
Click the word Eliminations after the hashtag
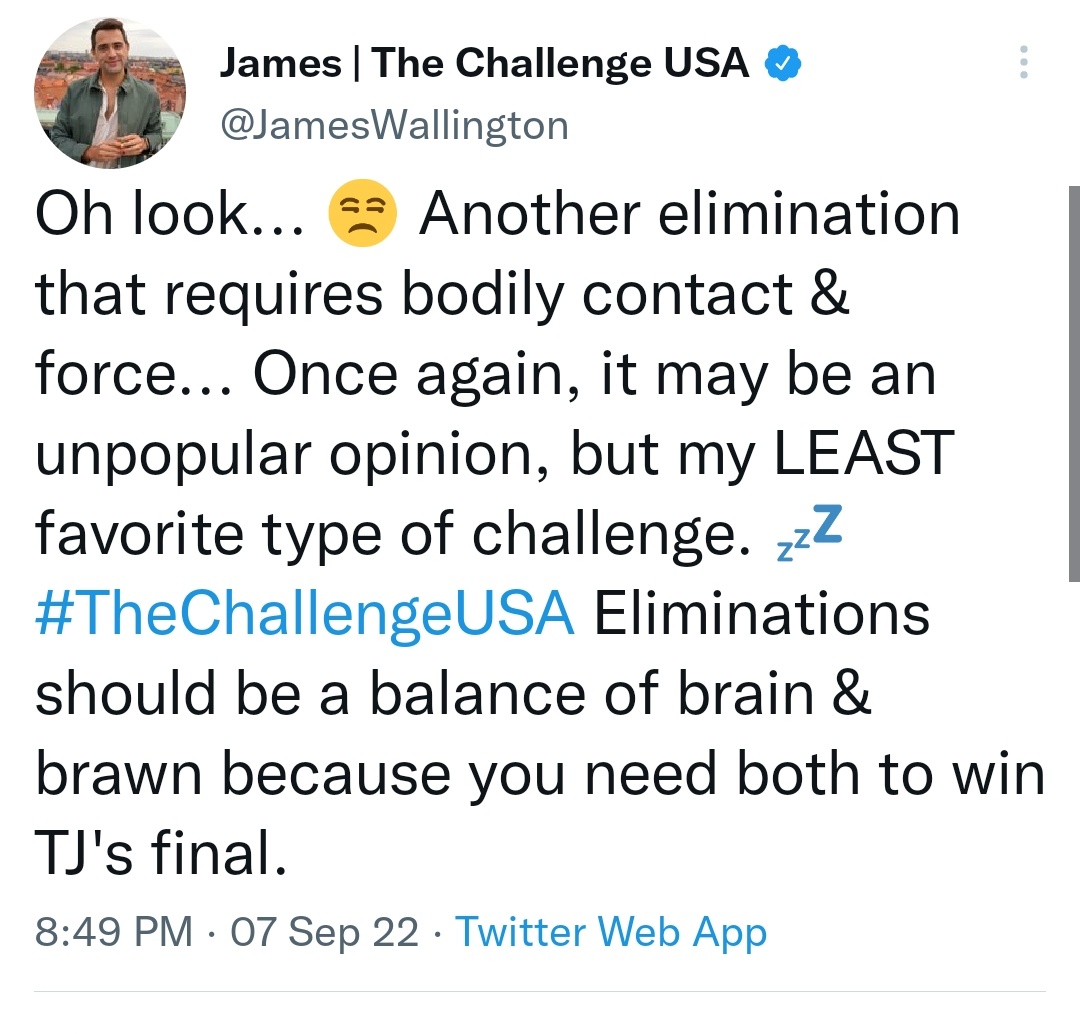tap(762, 613)
